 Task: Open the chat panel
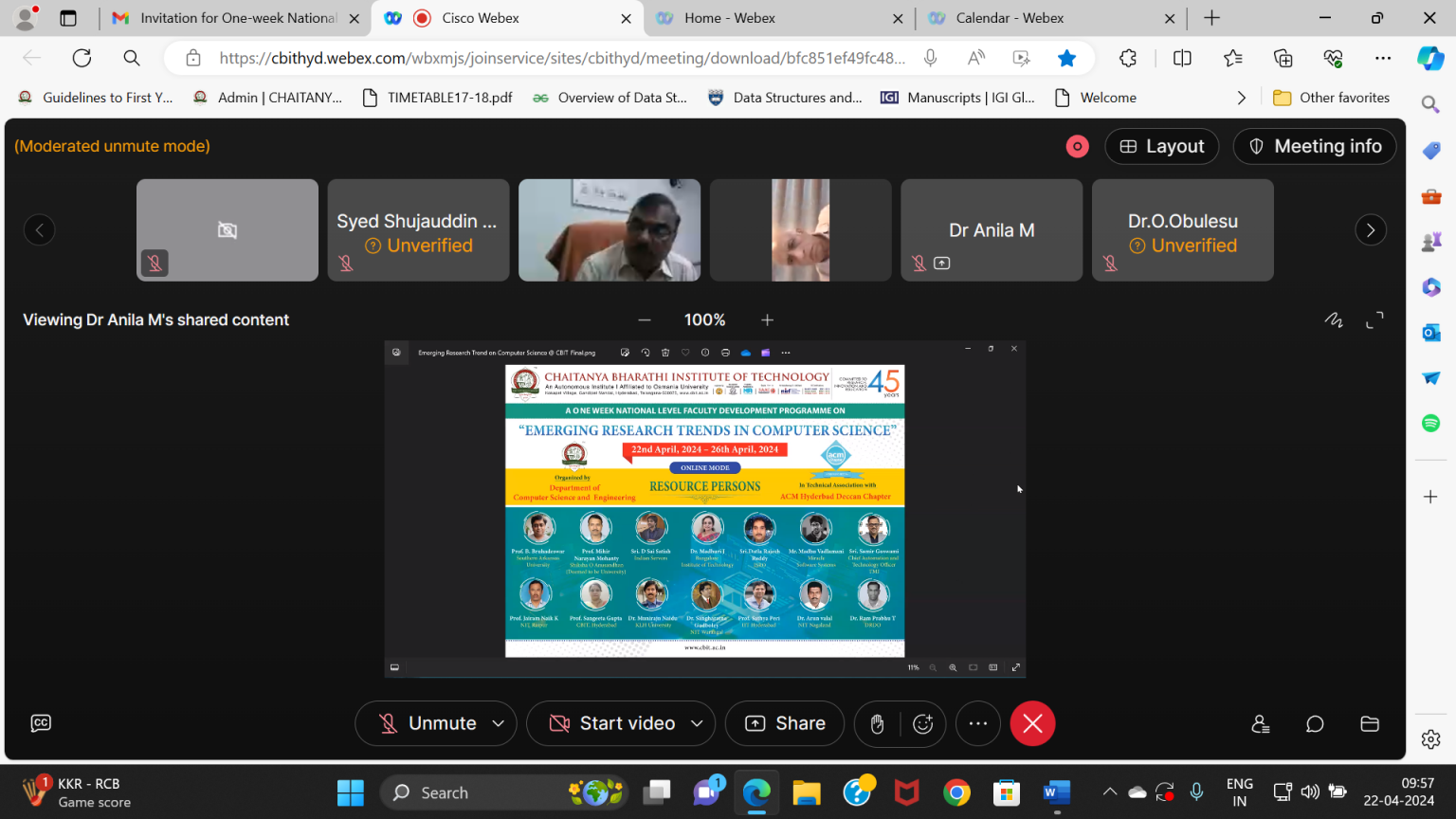[x=1315, y=724]
